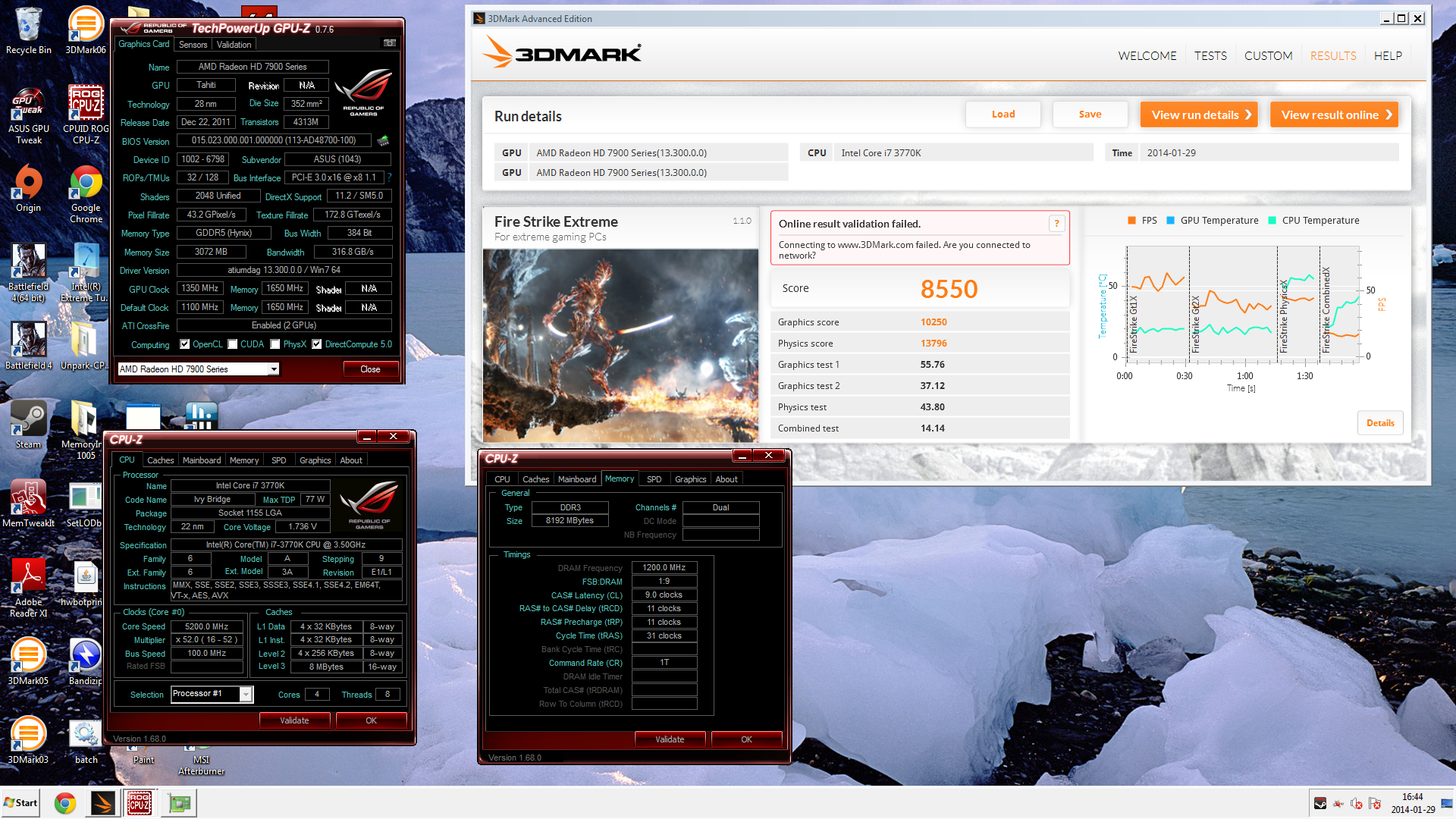Click the Save button in 3DMark

[1090, 115]
